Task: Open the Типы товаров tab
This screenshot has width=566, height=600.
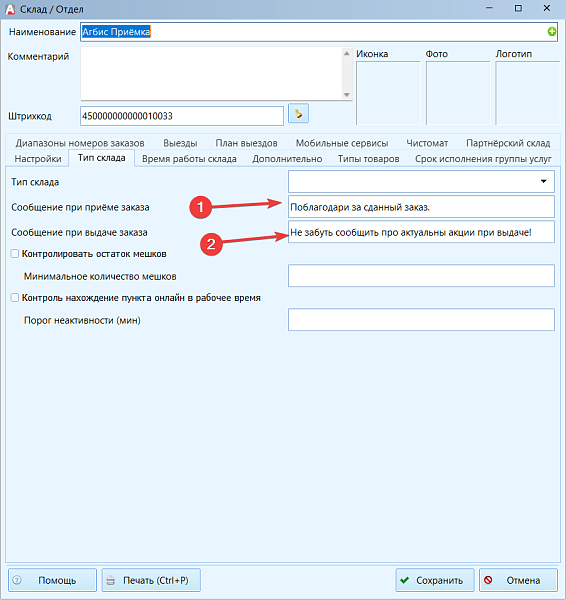Action: pos(368,159)
